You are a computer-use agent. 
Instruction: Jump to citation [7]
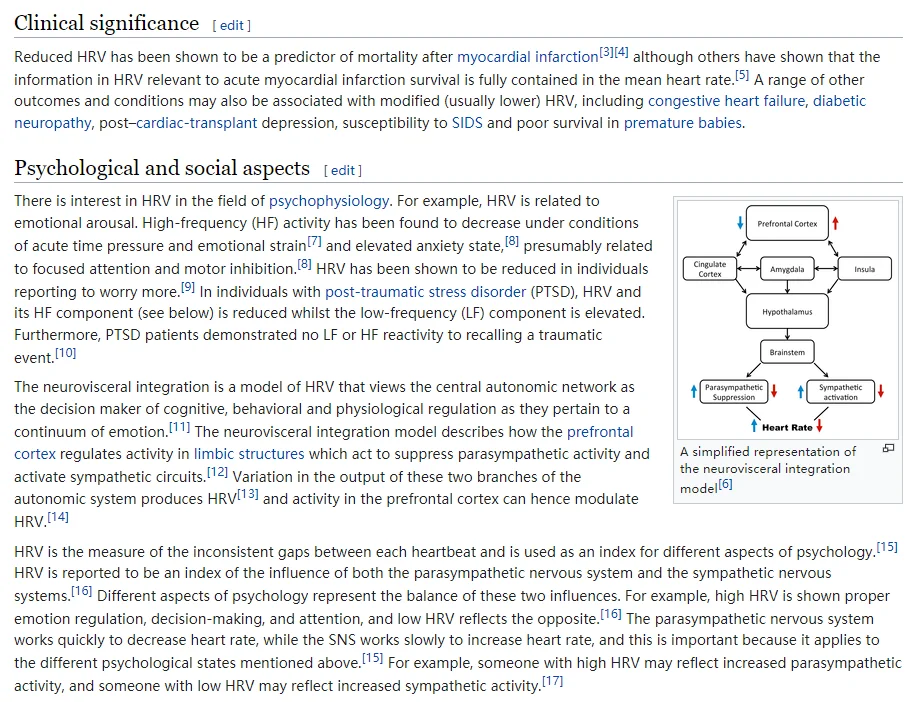coord(314,241)
